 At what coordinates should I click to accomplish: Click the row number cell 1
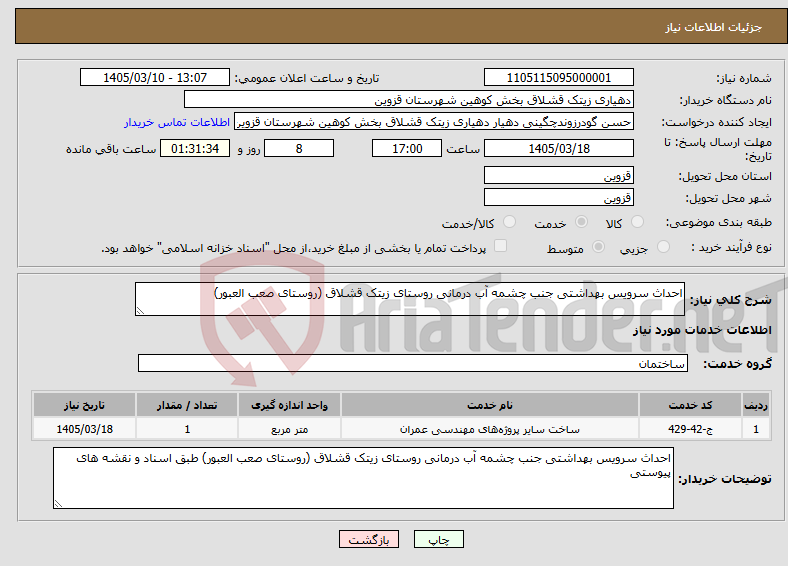click(x=756, y=429)
